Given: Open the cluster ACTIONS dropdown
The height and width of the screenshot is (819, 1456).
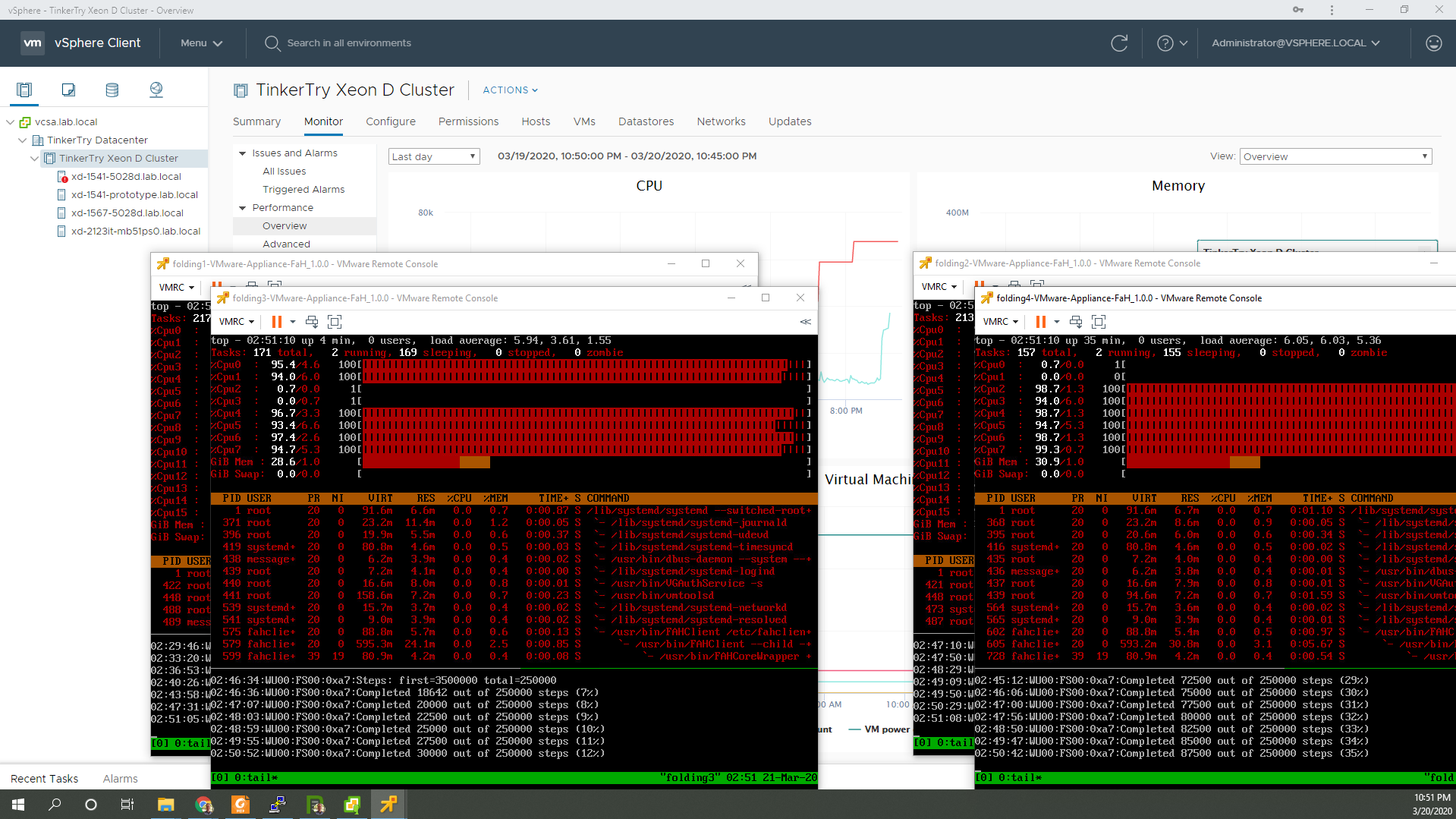Looking at the screenshot, I should click(x=511, y=90).
